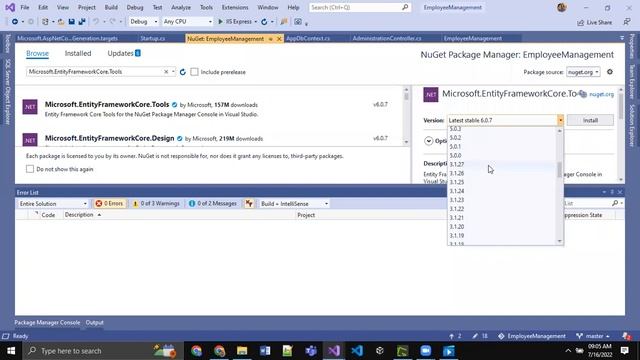Open Zoom from the taskbar
Screen dimensions: 640x360
tap(425, 351)
